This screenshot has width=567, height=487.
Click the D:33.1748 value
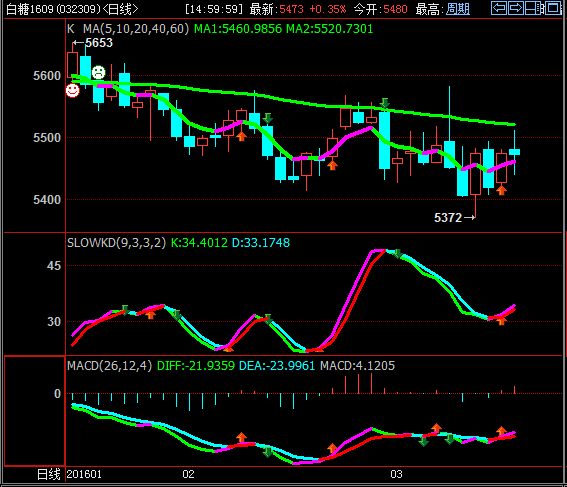tap(261, 243)
